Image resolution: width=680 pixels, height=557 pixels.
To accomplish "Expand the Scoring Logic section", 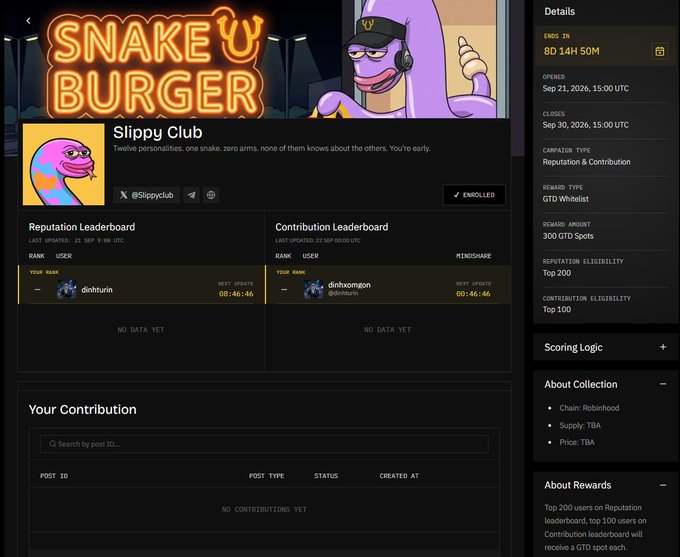I will coord(663,347).
